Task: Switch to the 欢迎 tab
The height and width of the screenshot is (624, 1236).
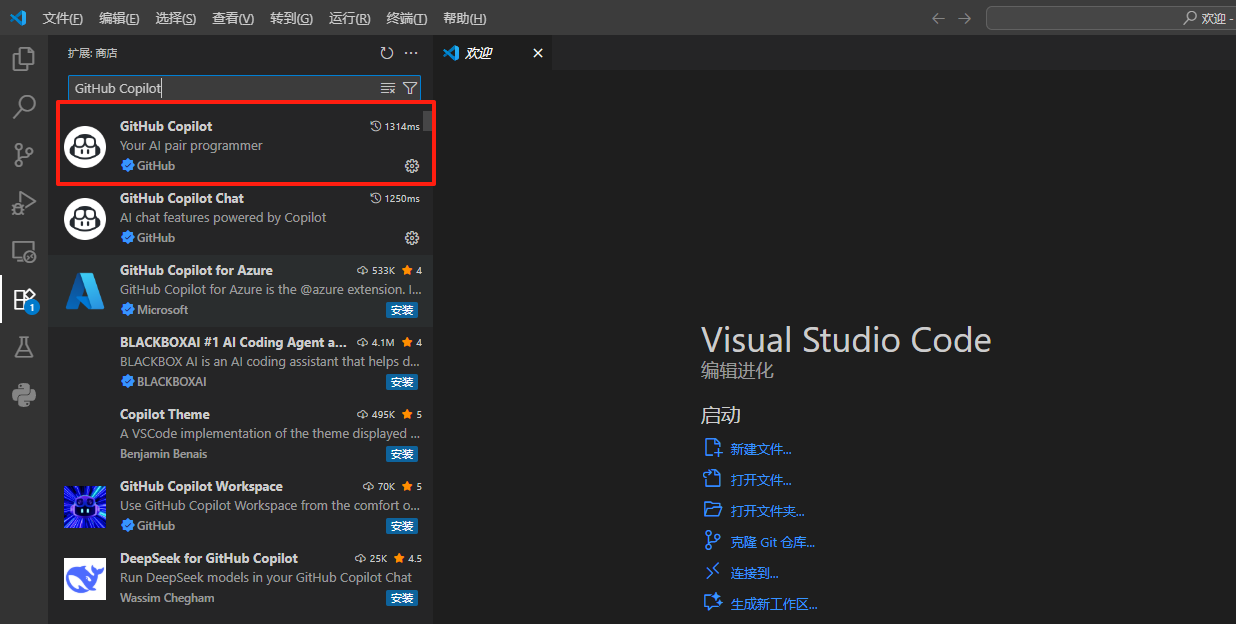Action: coord(478,52)
